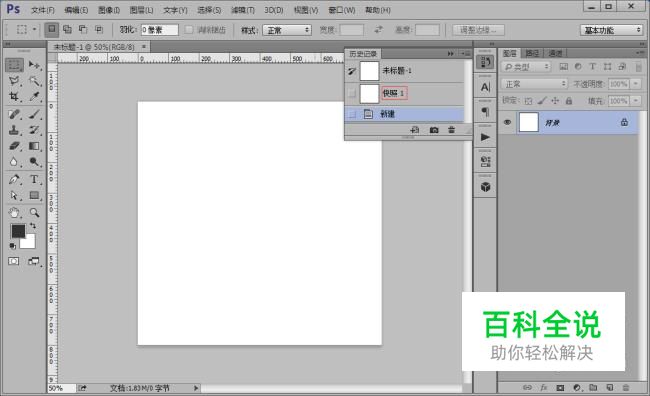Open the 文件(F) menu
Image resolution: width=650 pixels, height=396 pixels.
pyautogui.click(x=43, y=10)
